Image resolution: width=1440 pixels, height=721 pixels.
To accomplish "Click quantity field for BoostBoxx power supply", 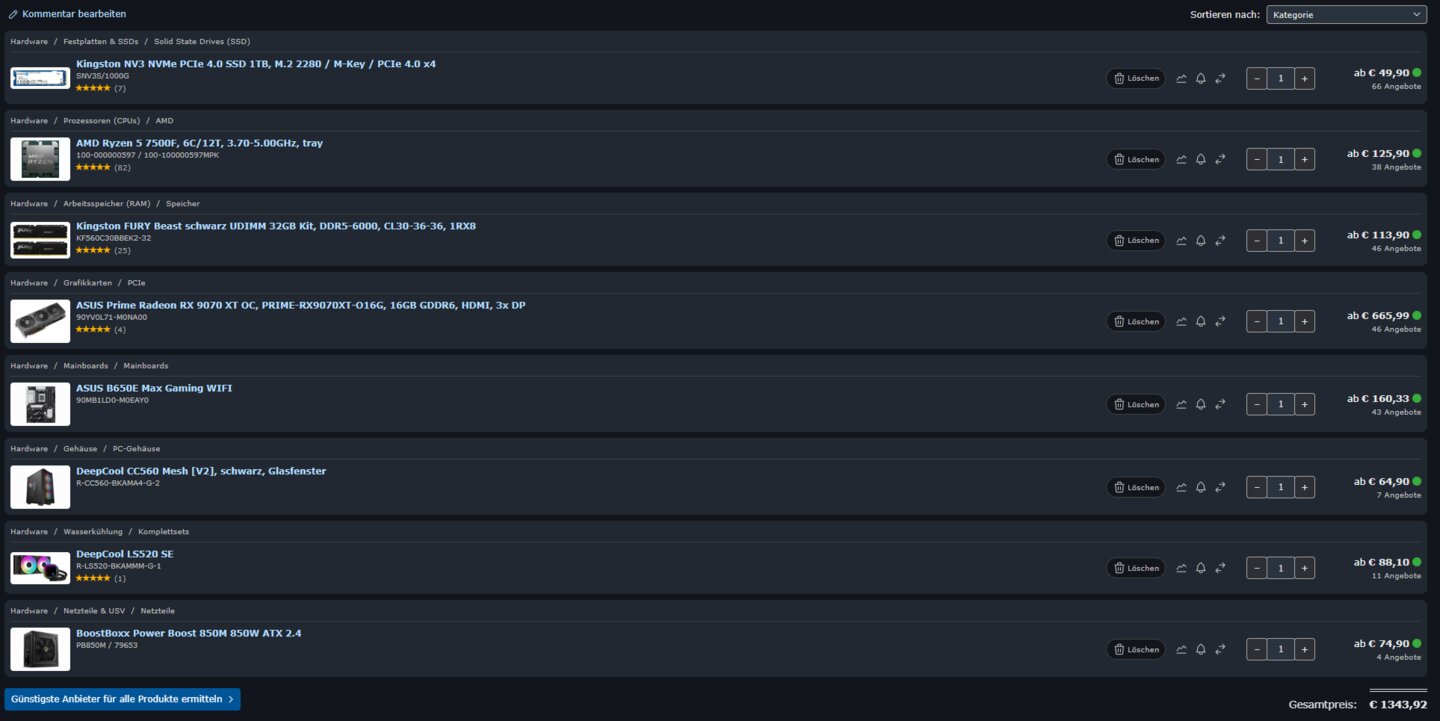I will [x=1280, y=649].
